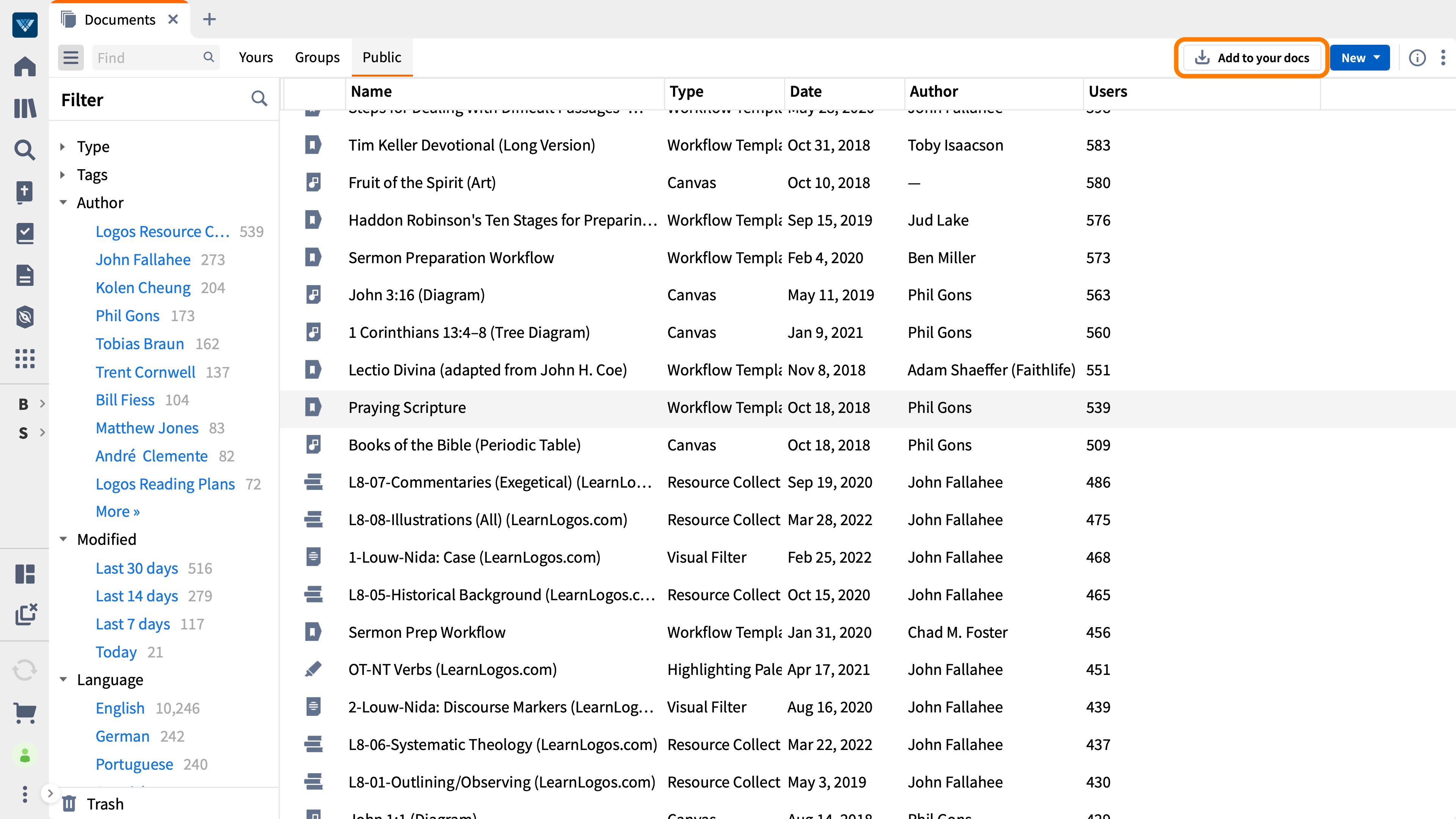Screen dimensions: 1456x819
Task: Open the Home panel icon
Action: click(x=25, y=66)
